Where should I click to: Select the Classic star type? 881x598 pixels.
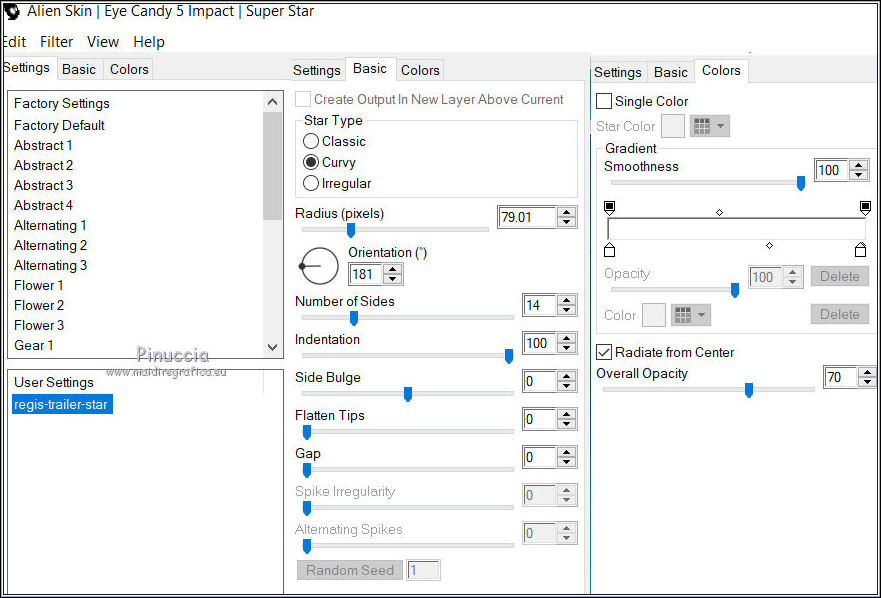pos(311,142)
